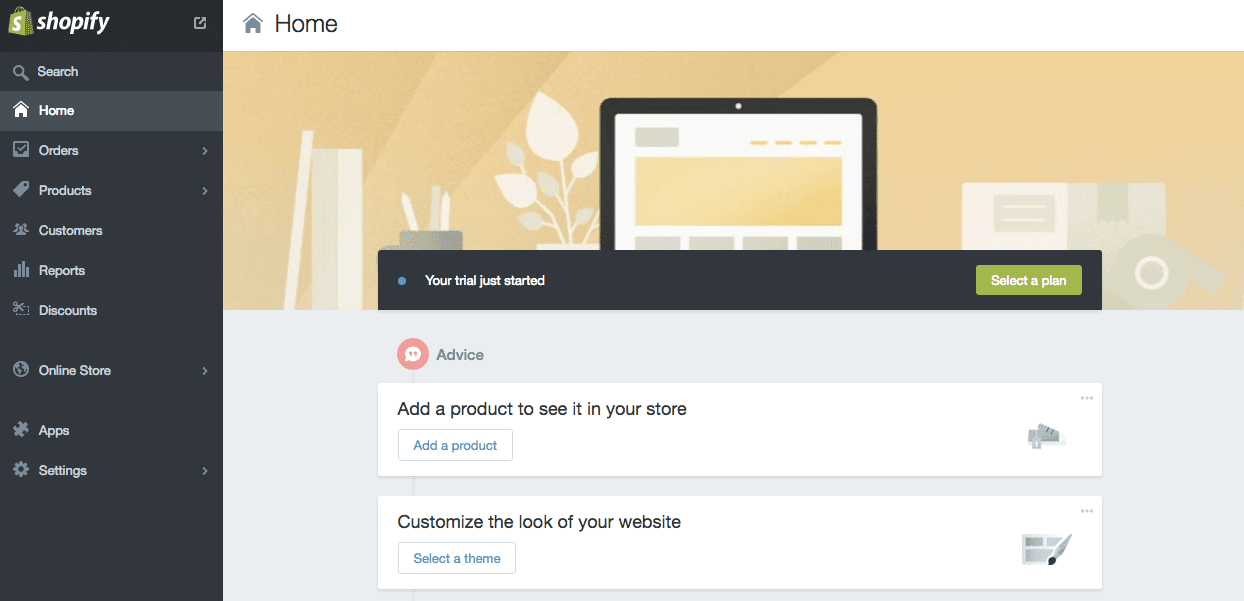Click the Customers people icon
This screenshot has width=1244, height=601.
(20, 230)
